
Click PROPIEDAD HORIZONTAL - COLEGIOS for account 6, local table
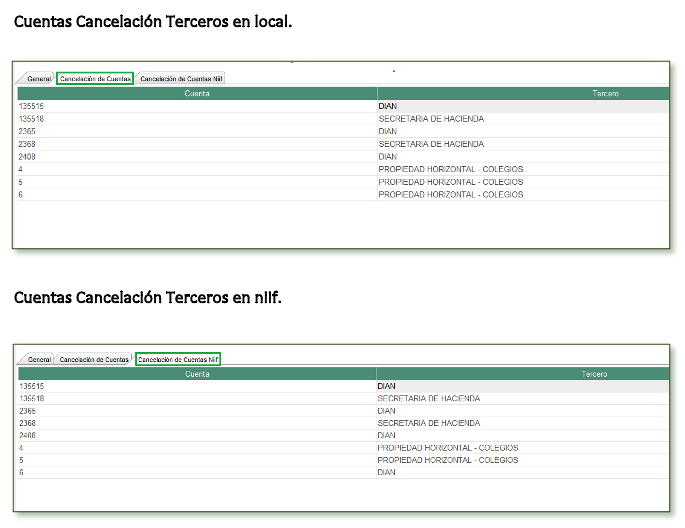tap(450, 195)
